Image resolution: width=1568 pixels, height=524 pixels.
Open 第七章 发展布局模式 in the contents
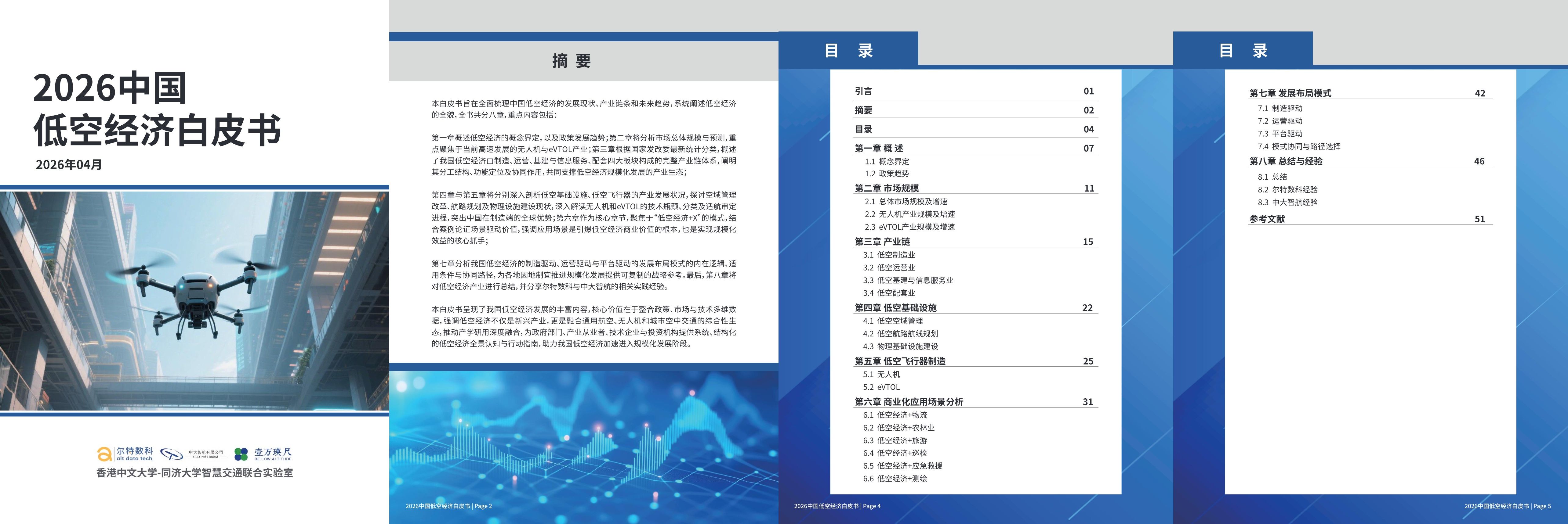click(x=1290, y=93)
